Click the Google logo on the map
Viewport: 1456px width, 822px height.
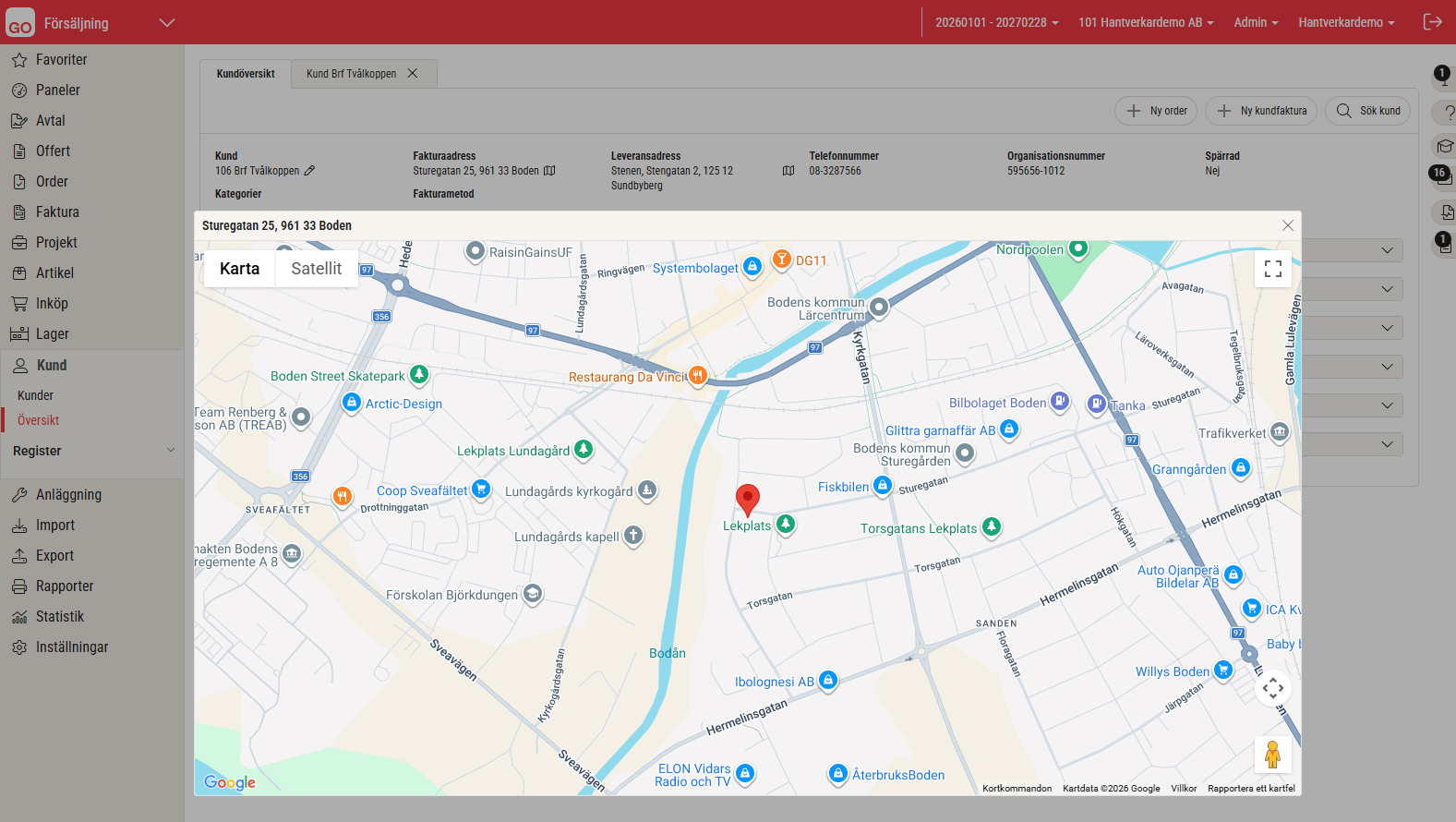(230, 782)
